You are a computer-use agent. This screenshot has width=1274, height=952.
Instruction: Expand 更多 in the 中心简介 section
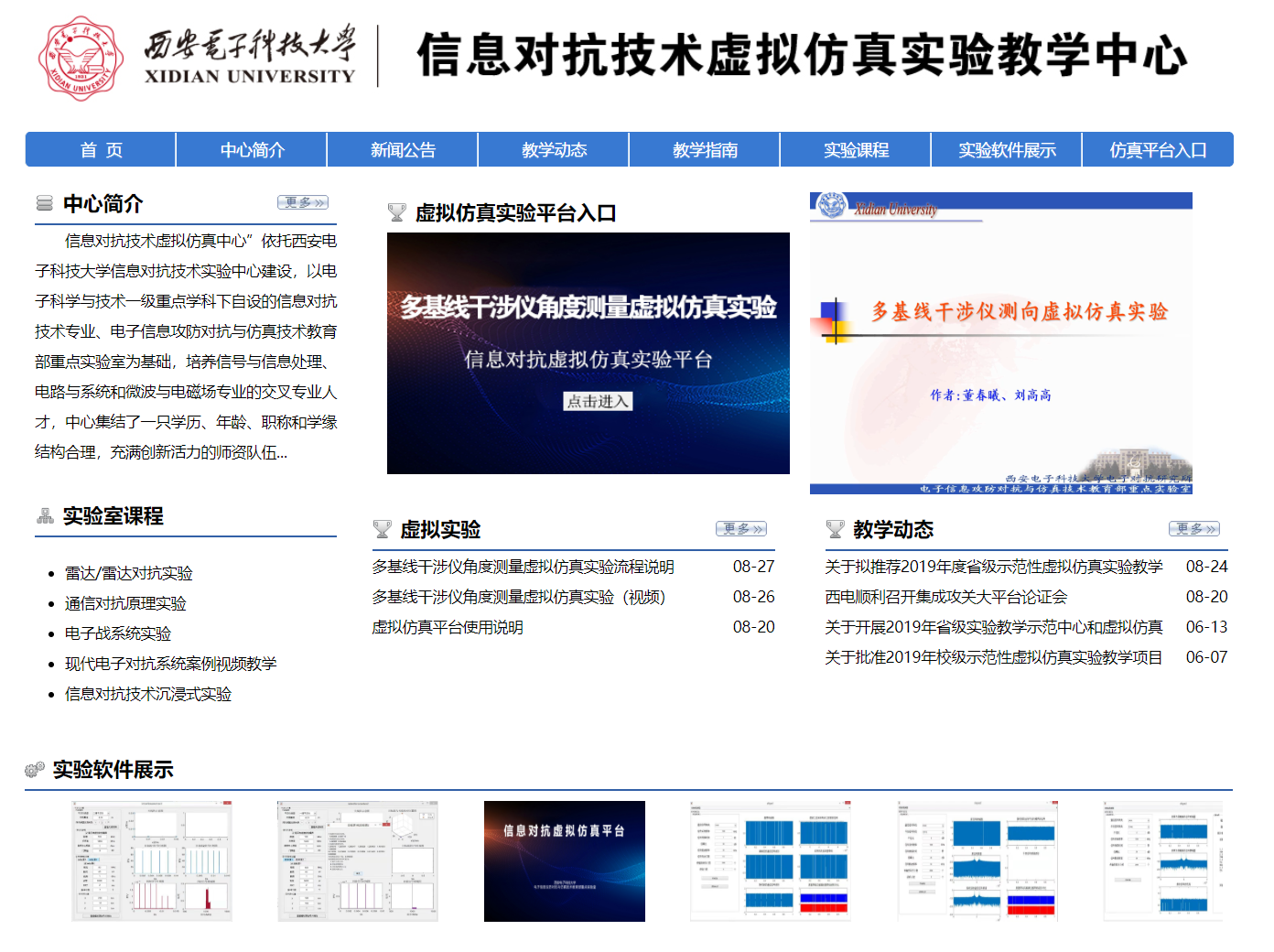[302, 202]
